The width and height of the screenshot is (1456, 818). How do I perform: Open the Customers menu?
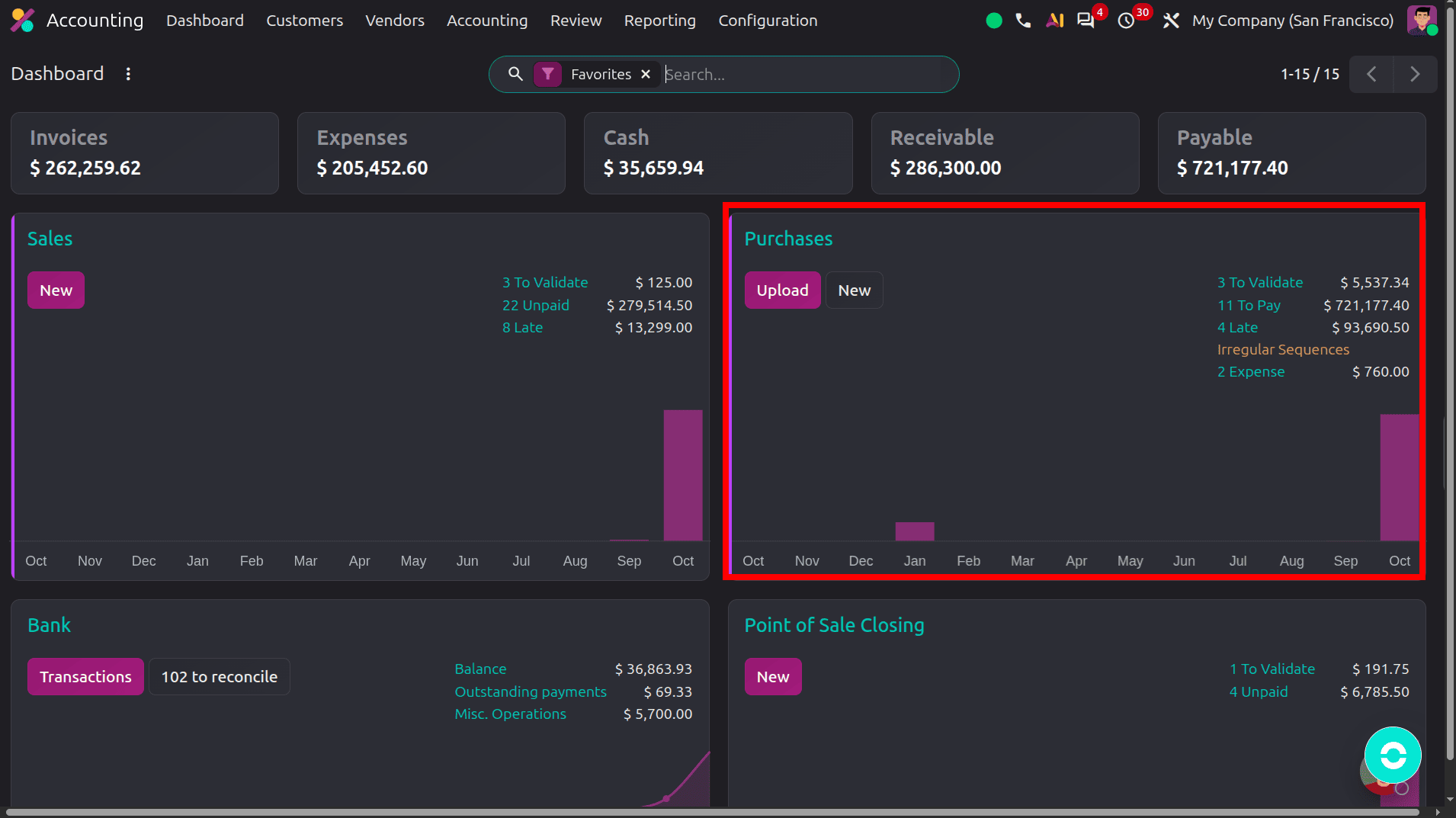304,21
